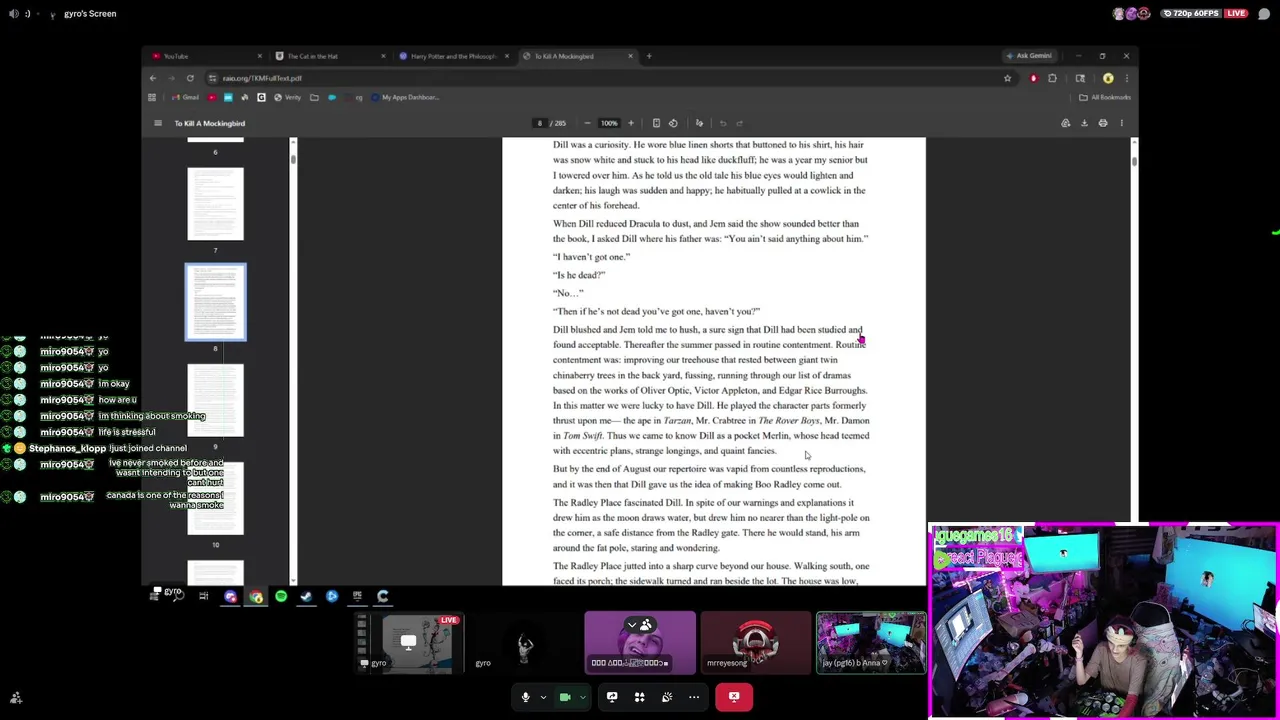The height and width of the screenshot is (720, 1280).
Task: Toggle the PDF sidebar hamburger menu
Action: tap(157, 123)
